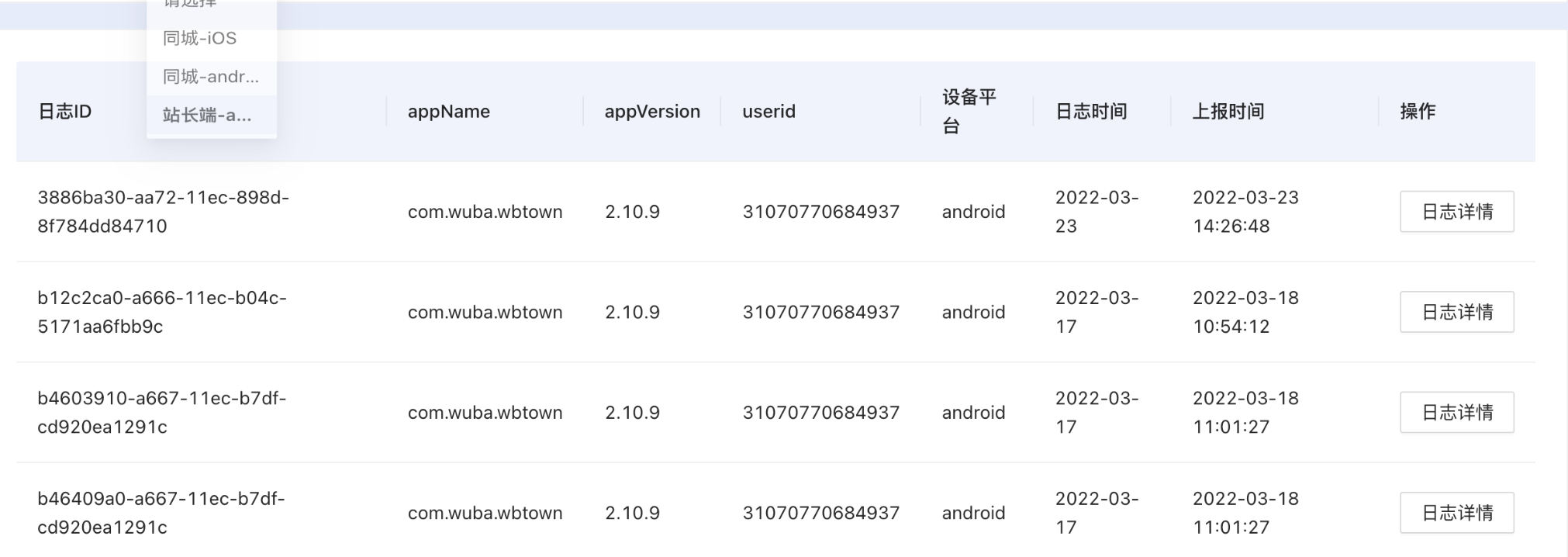Pick the 站长端-a... option from the list
Image resolution: width=1568 pixels, height=557 pixels.
211,116
